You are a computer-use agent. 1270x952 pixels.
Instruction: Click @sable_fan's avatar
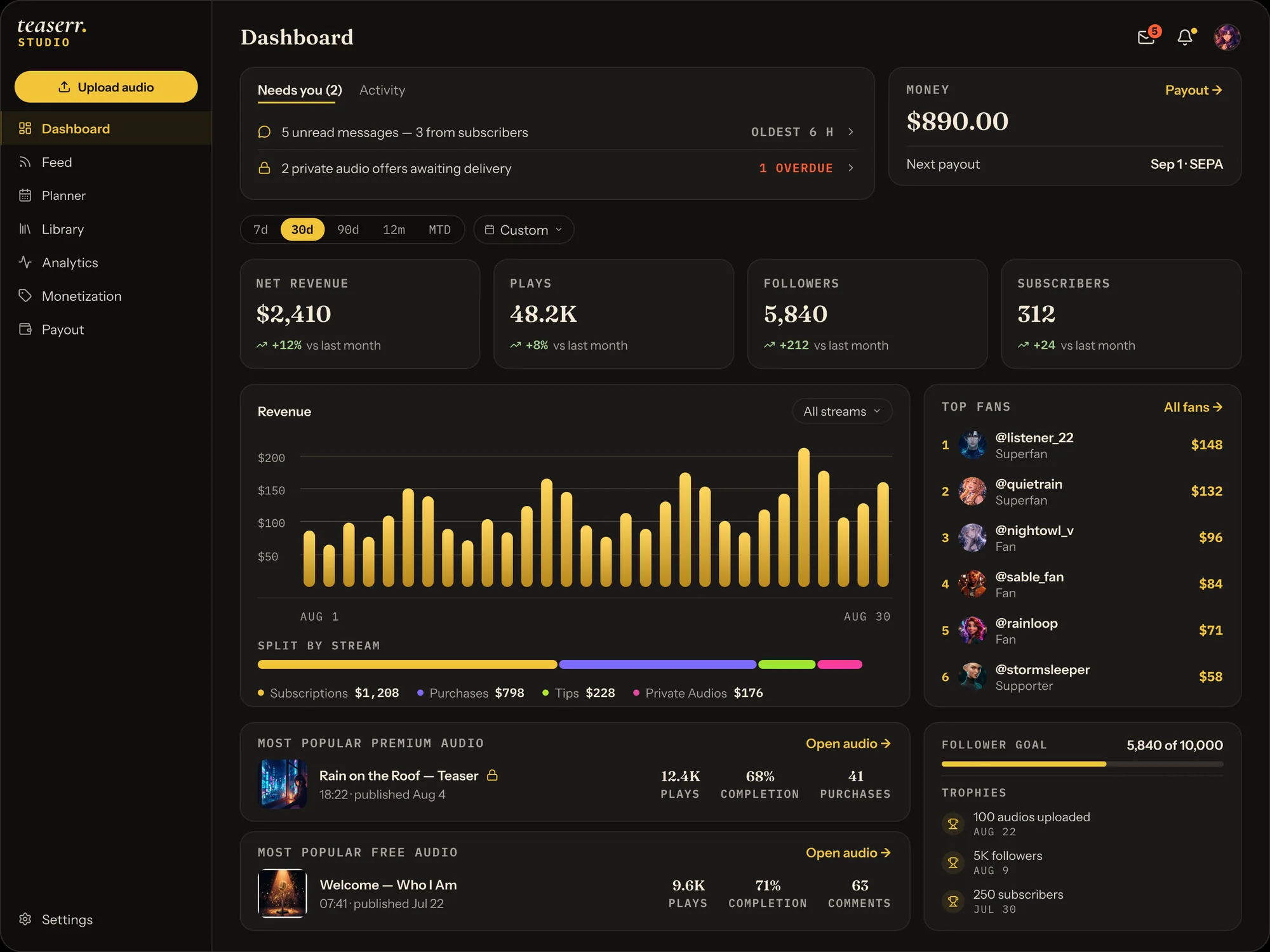(x=972, y=584)
